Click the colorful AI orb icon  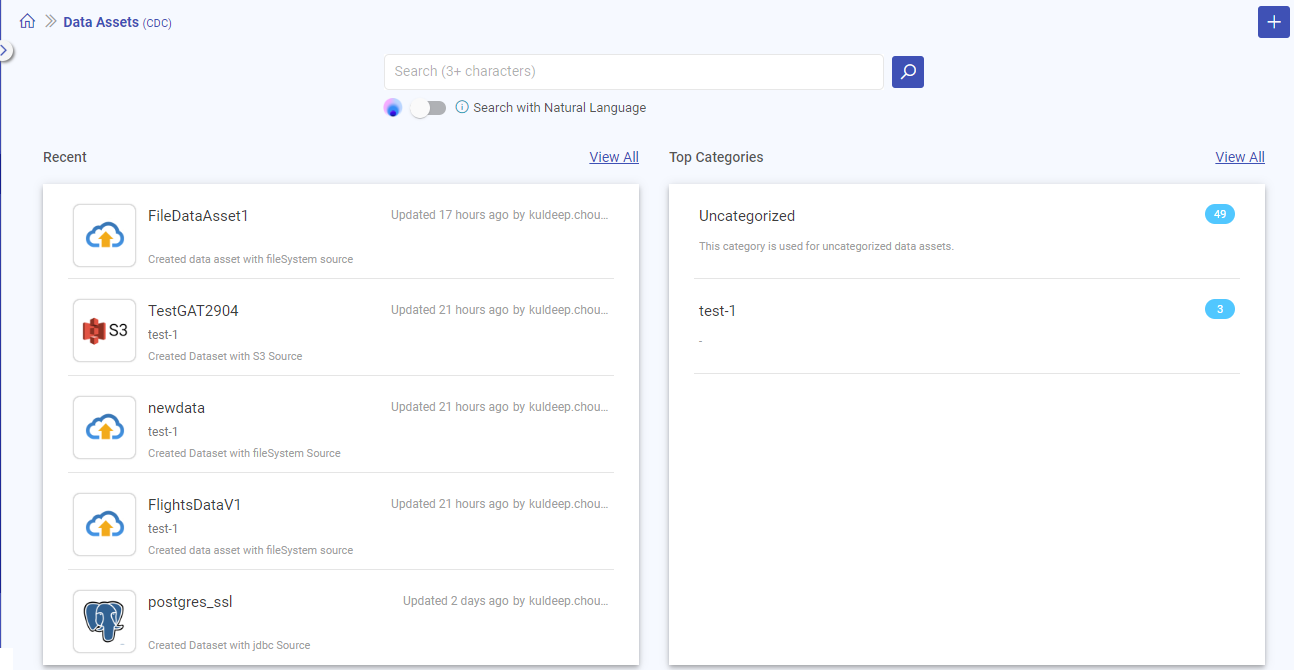click(x=393, y=108)
